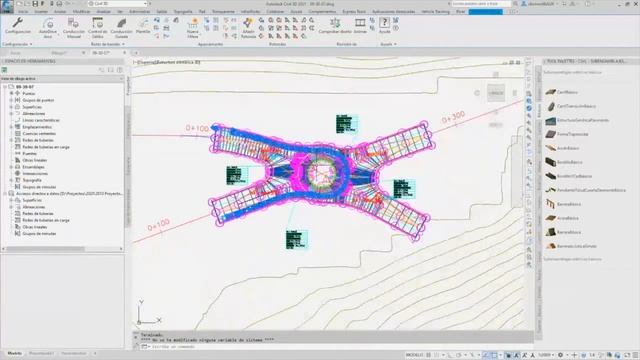Click the Comprobar diseño tool
The image size is (640, 360).
[335, 26]
